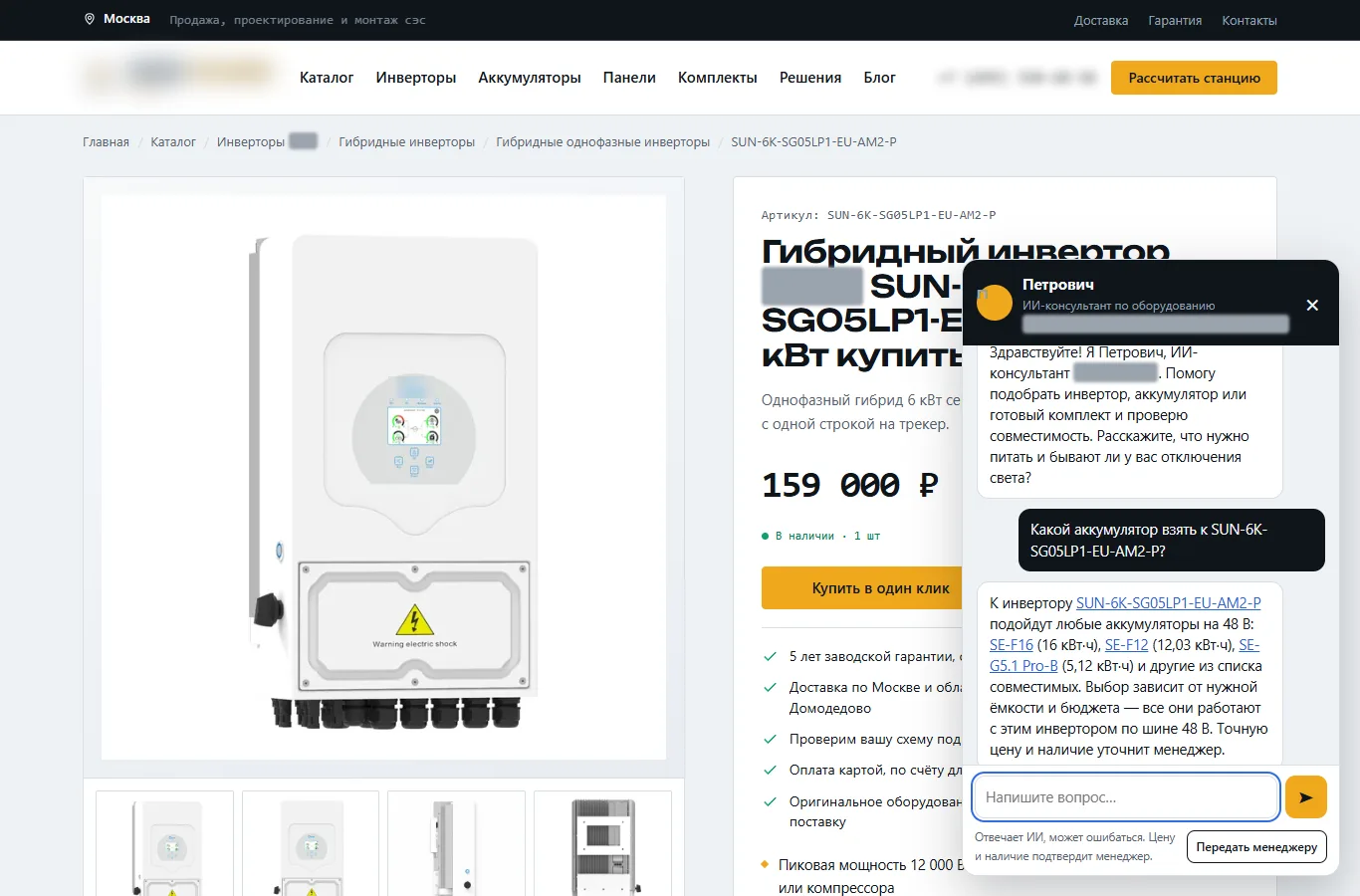Focus the Напишите вопрос chat input

1126,797
